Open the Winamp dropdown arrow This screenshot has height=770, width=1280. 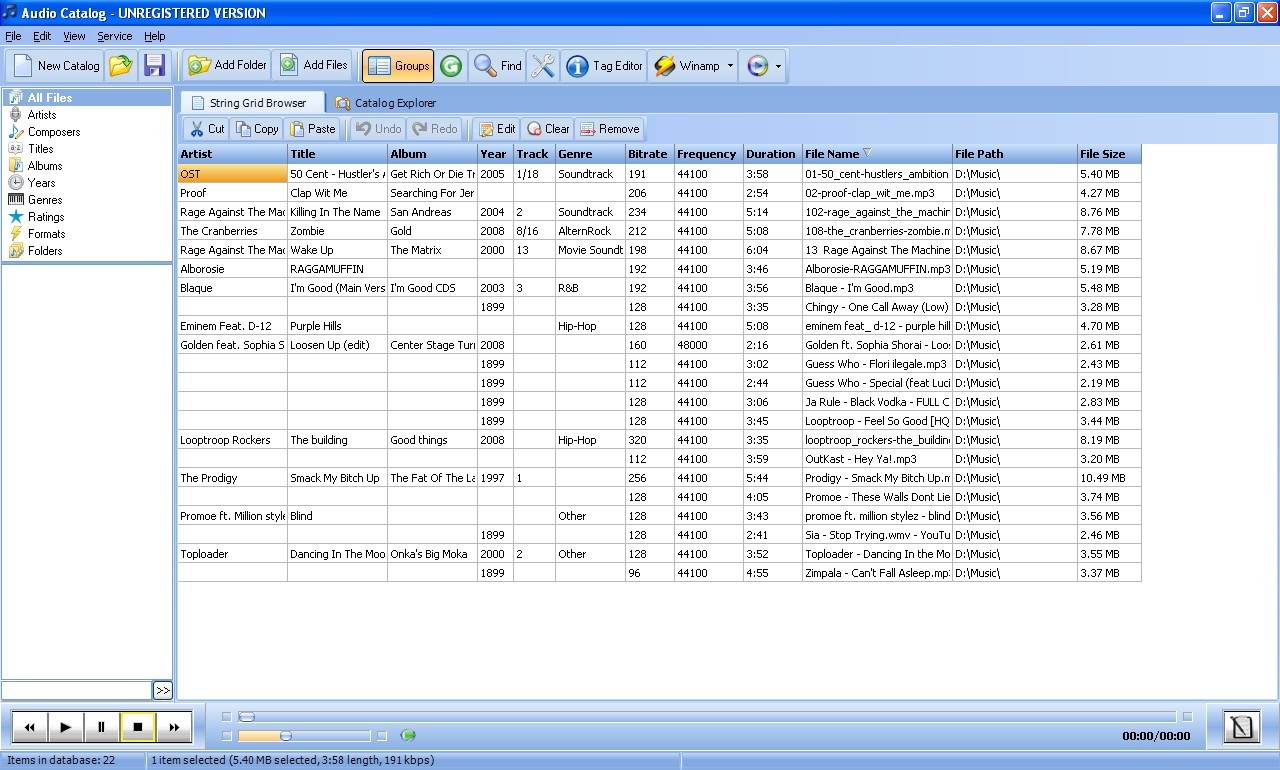[x=731, y=66]
